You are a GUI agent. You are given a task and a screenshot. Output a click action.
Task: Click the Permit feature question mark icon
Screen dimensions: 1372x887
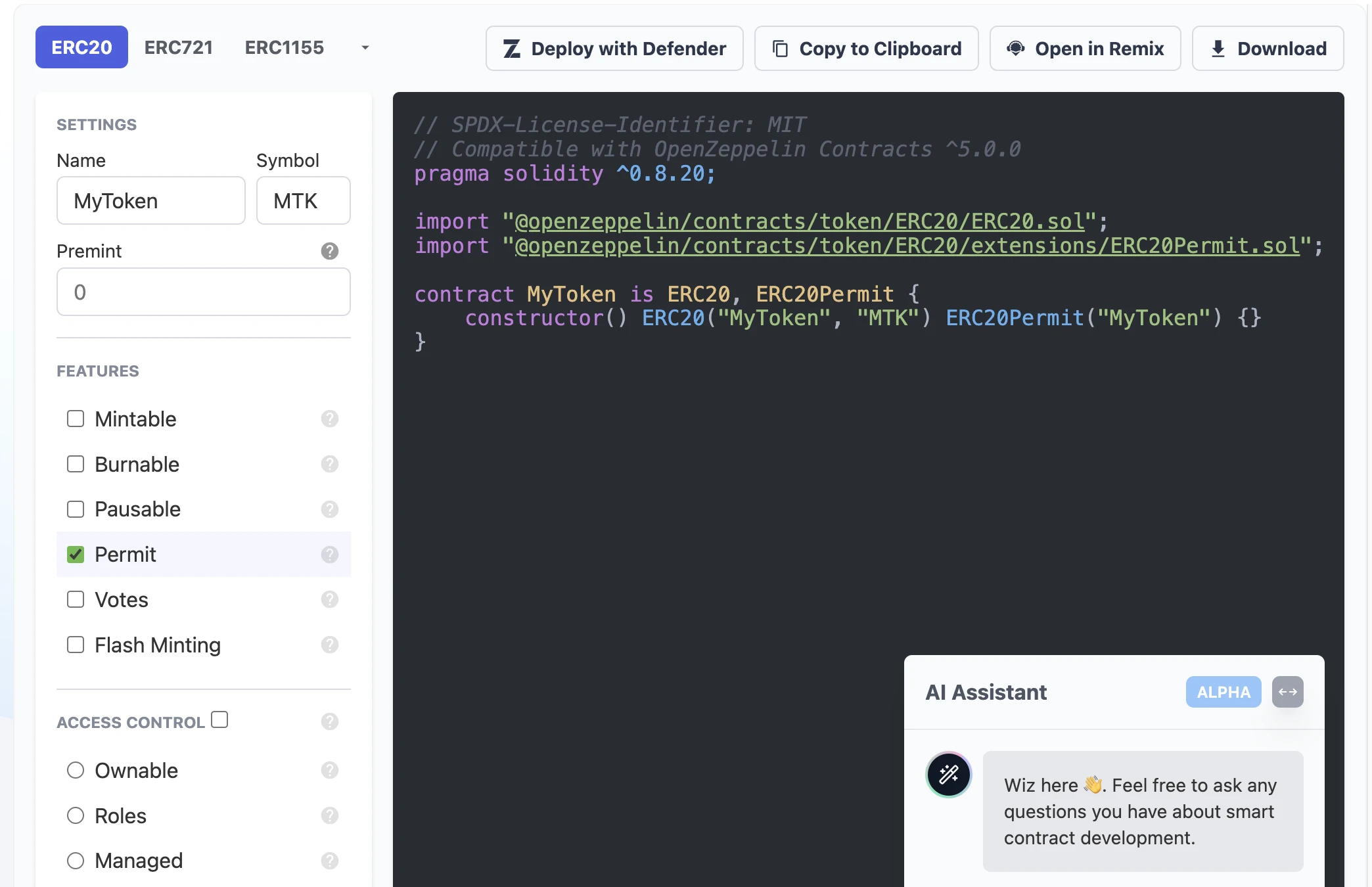(x=330, y=554)
